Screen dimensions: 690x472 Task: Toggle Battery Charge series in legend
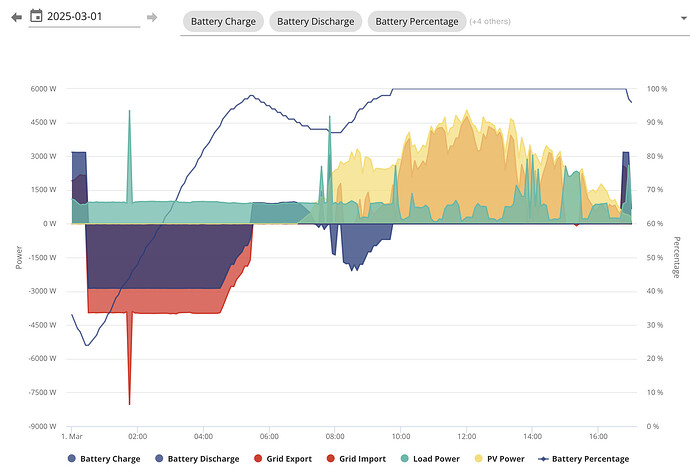[104, 458]
